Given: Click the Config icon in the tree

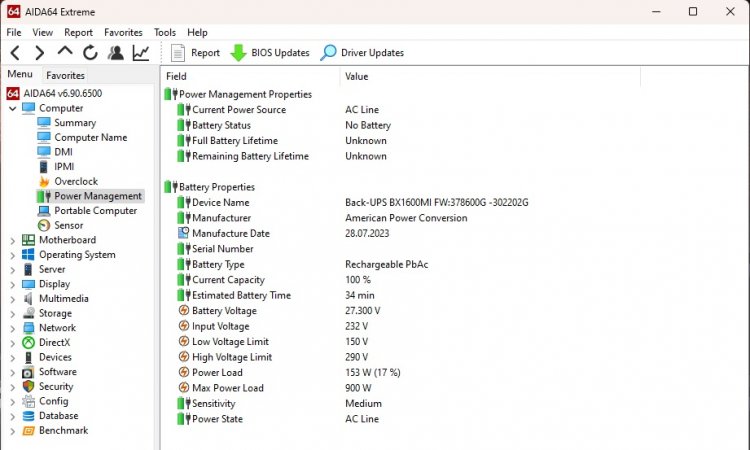Looking at the screenshot, I should [x=29, y=402].
